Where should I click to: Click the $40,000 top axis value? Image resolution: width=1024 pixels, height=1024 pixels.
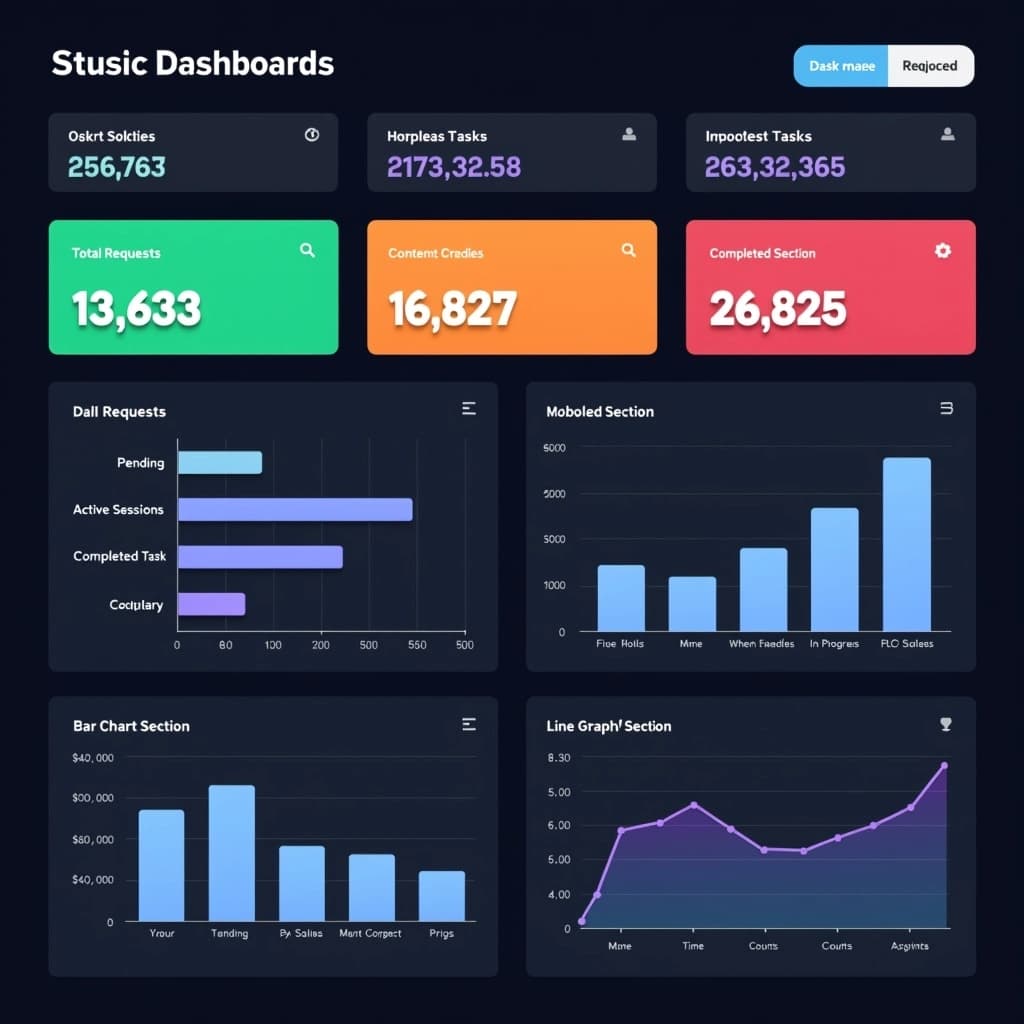pos(93,758)
